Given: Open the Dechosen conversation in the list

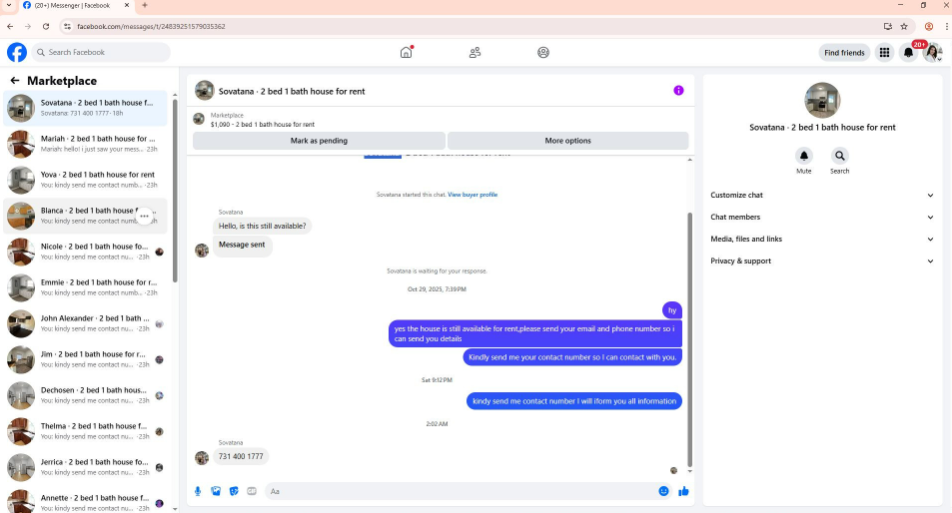Looking at the screenshot, I should point(86,395).
